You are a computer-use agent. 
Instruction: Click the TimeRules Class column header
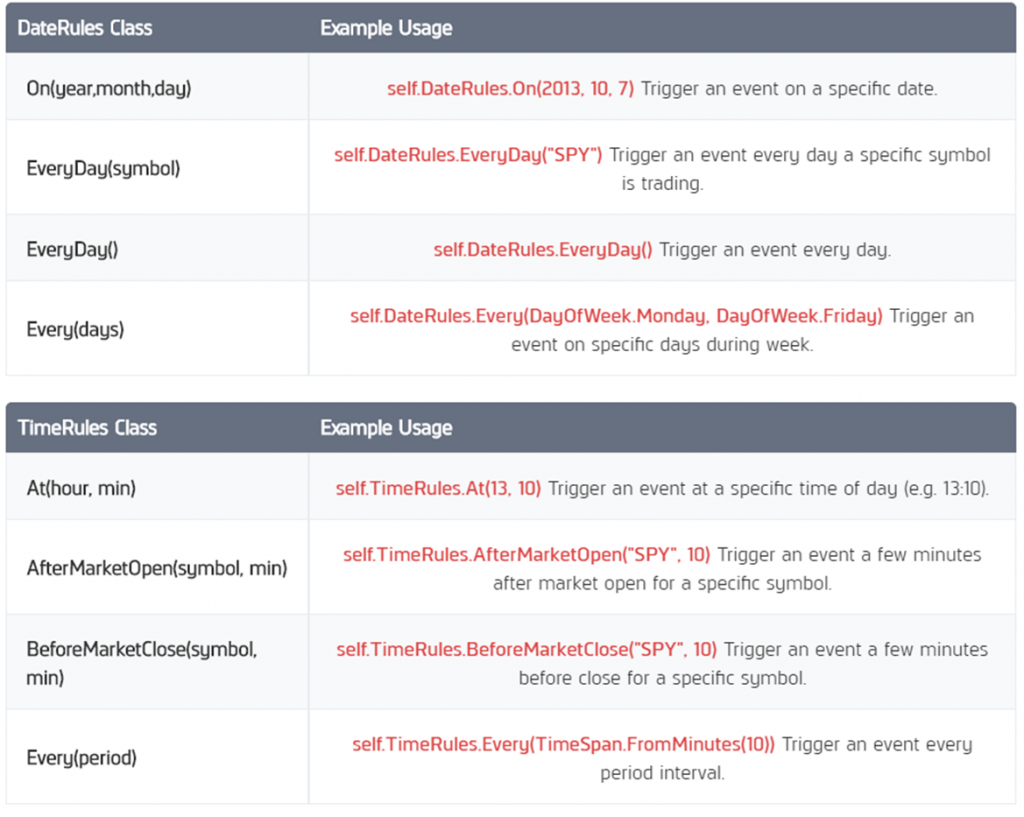coord(87,428)
